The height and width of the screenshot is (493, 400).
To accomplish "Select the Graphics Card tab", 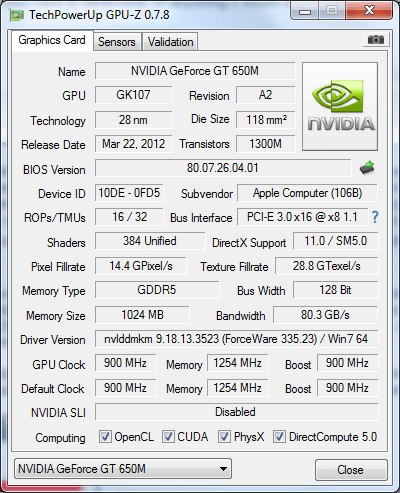I will 52,40.
